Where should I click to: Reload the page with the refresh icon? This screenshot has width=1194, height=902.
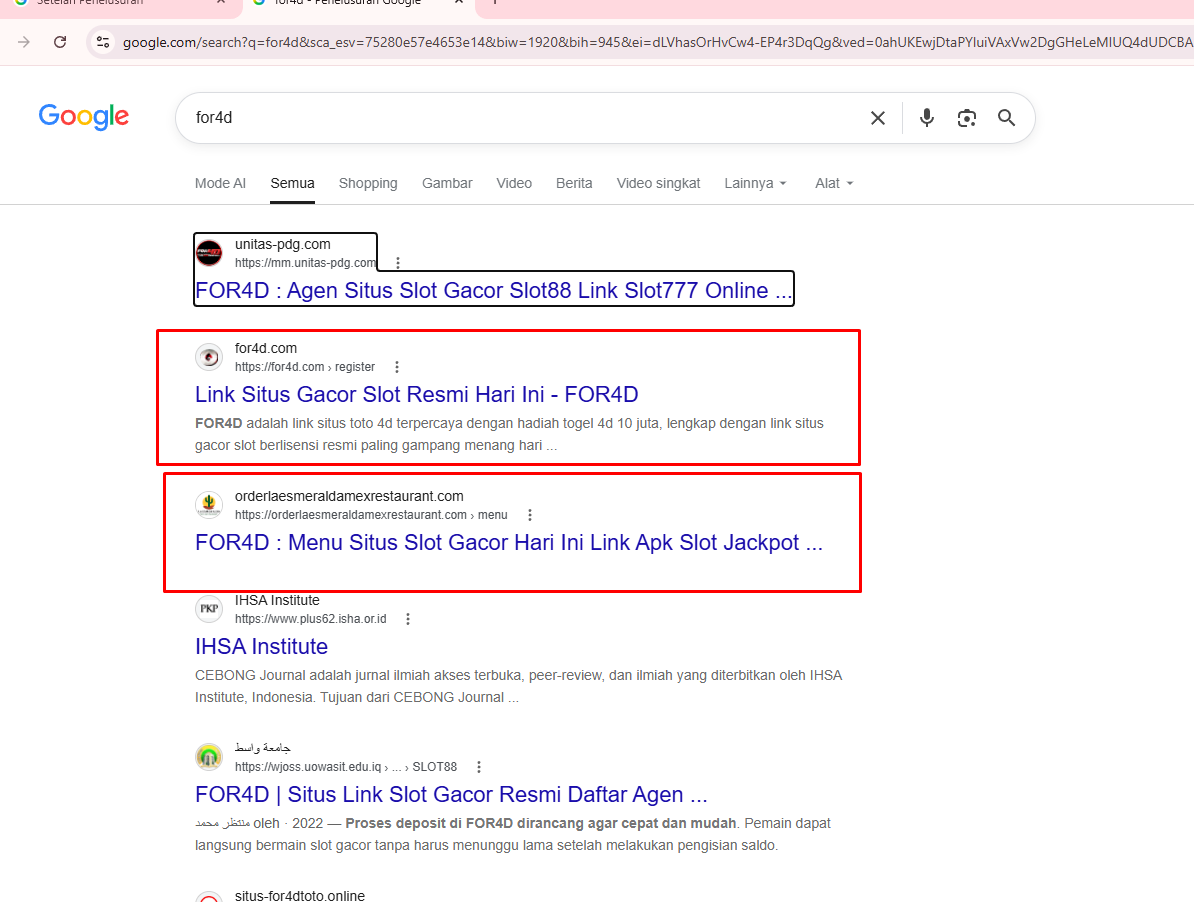[60, 42]
